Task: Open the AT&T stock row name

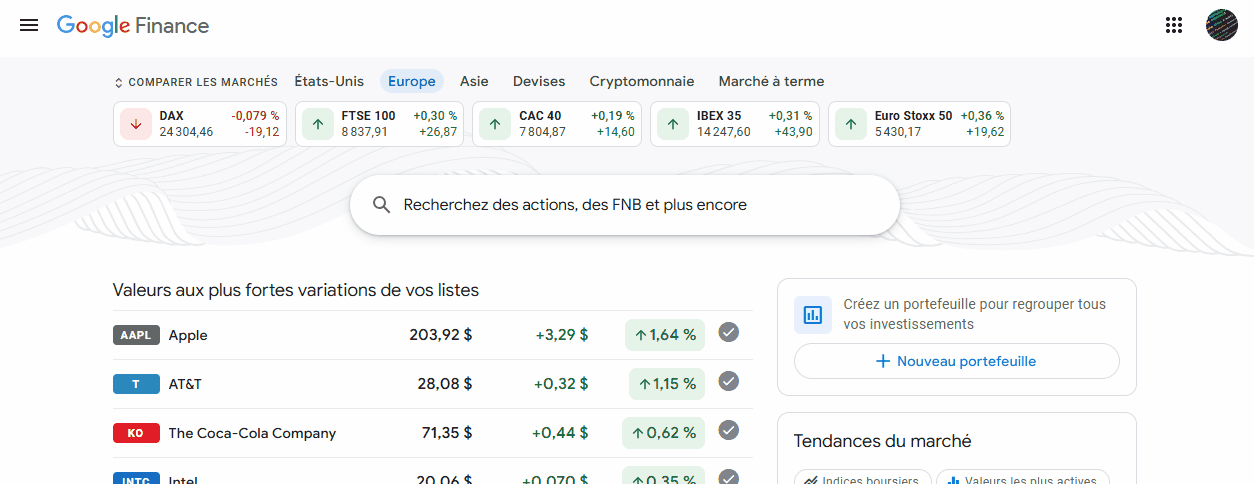Action: [x=185, y=384]
